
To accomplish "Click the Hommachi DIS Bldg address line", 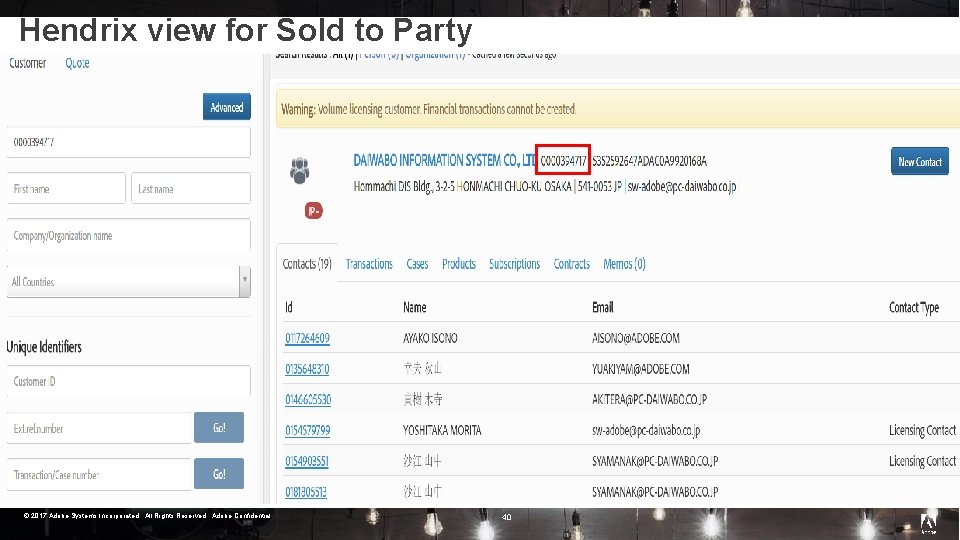I will (544, 186).
